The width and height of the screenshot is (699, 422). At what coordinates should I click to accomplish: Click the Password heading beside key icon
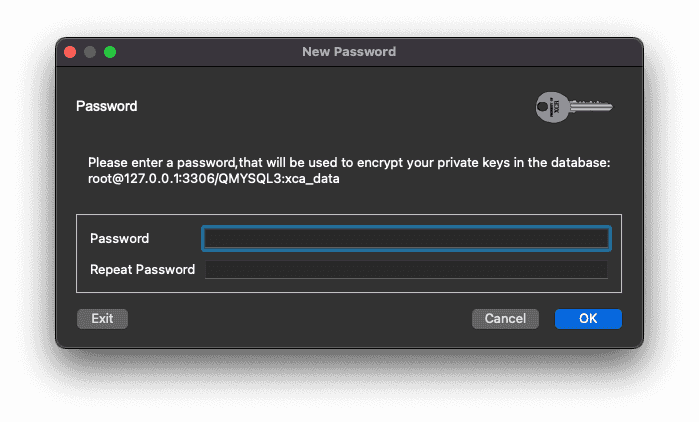click(107, 106)
